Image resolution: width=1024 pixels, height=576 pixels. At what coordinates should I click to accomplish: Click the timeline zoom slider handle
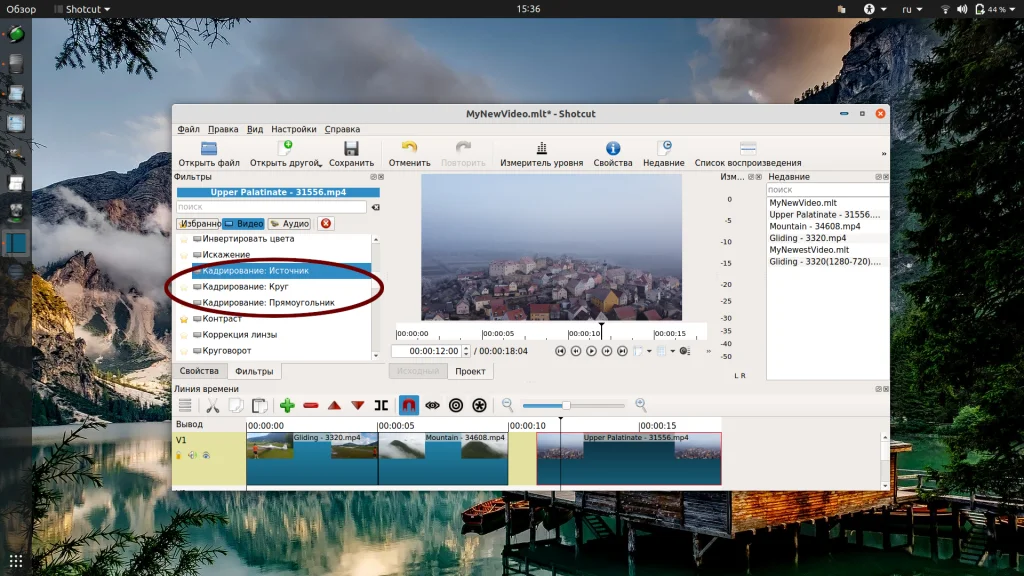coord(566,405)
